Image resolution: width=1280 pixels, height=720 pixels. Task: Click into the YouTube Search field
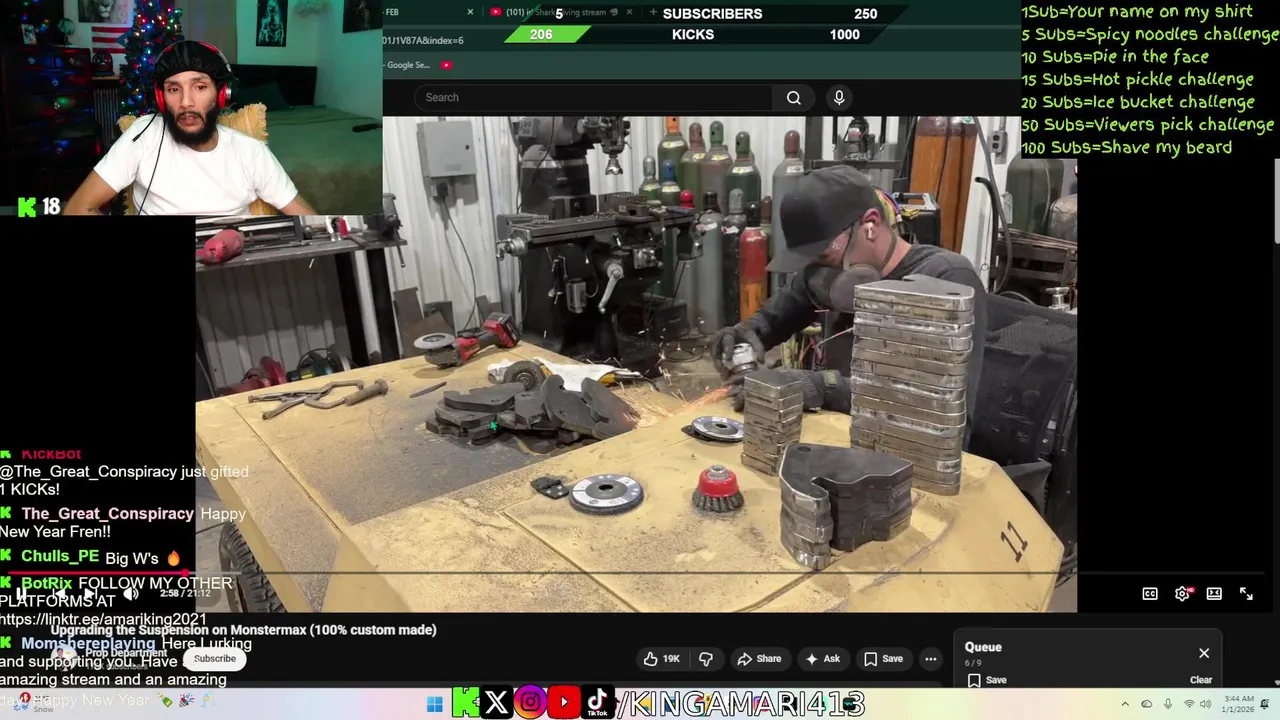click(x=593, y=97)
